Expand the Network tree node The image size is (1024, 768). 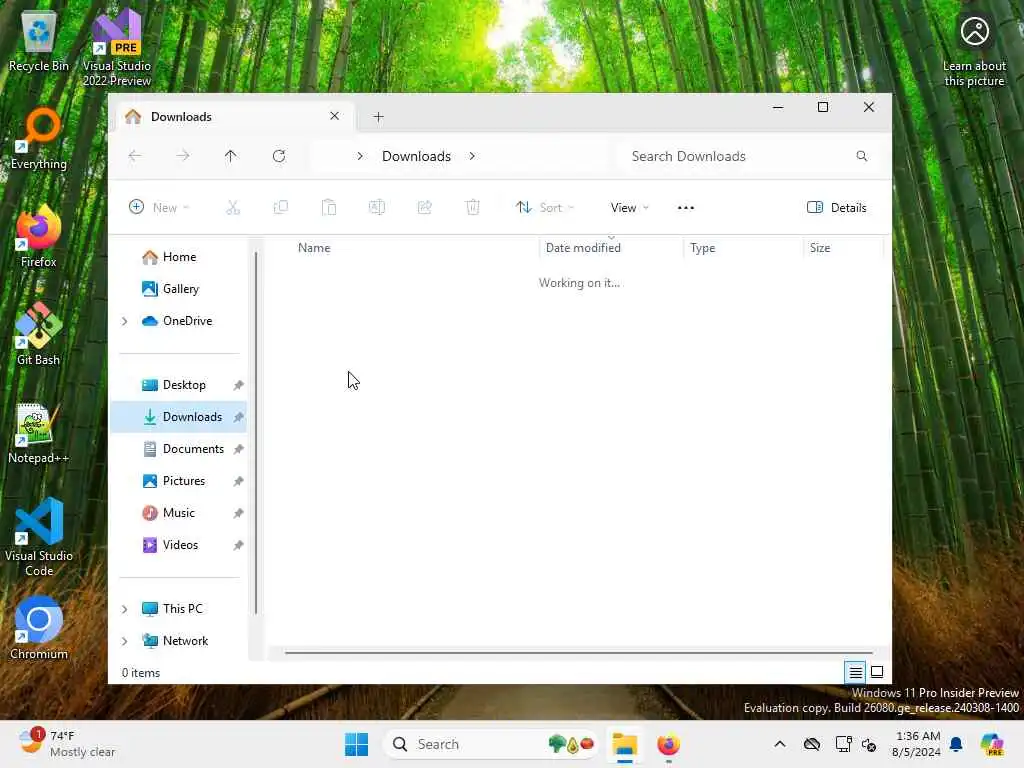click(125, 641)
